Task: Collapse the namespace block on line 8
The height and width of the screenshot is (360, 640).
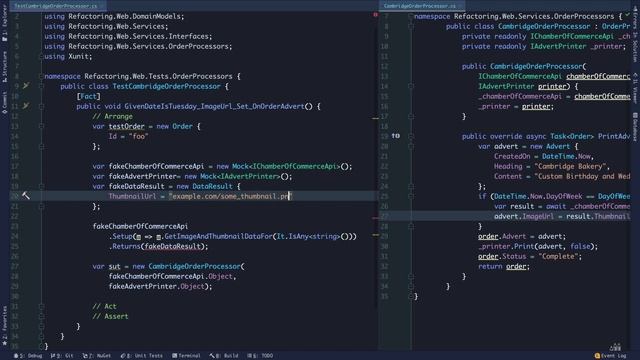Action: pos(41,76)
